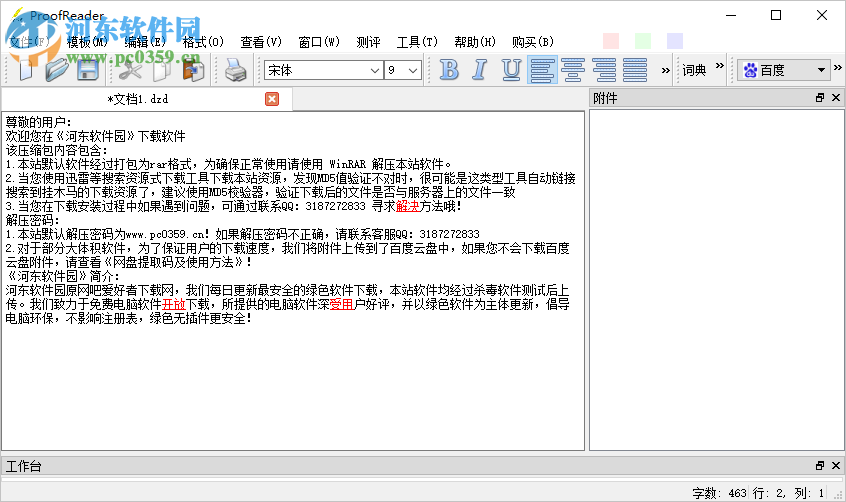Open the 格式(O) menu

coord(203,42)
